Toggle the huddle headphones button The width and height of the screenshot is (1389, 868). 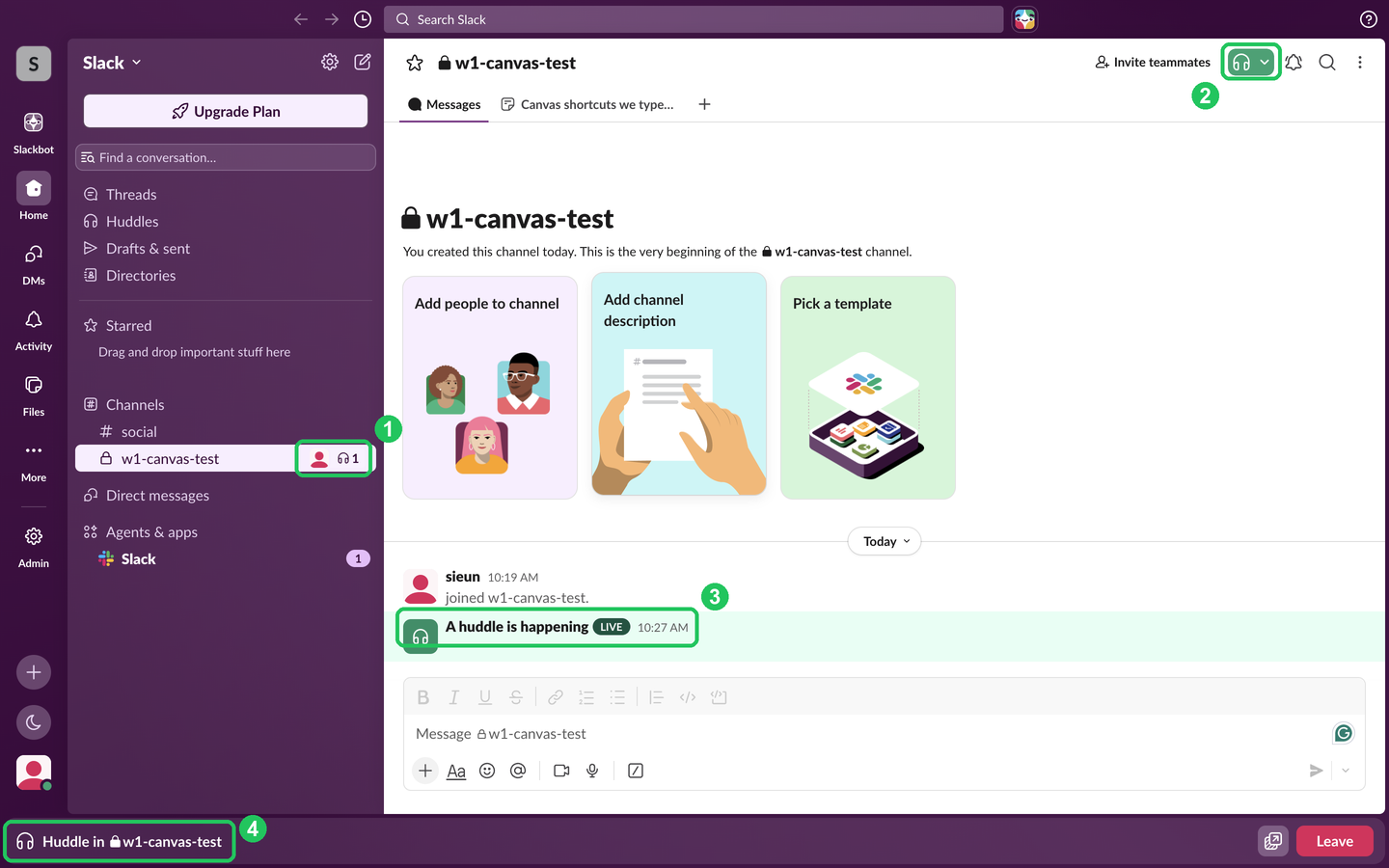point(1241,63)
